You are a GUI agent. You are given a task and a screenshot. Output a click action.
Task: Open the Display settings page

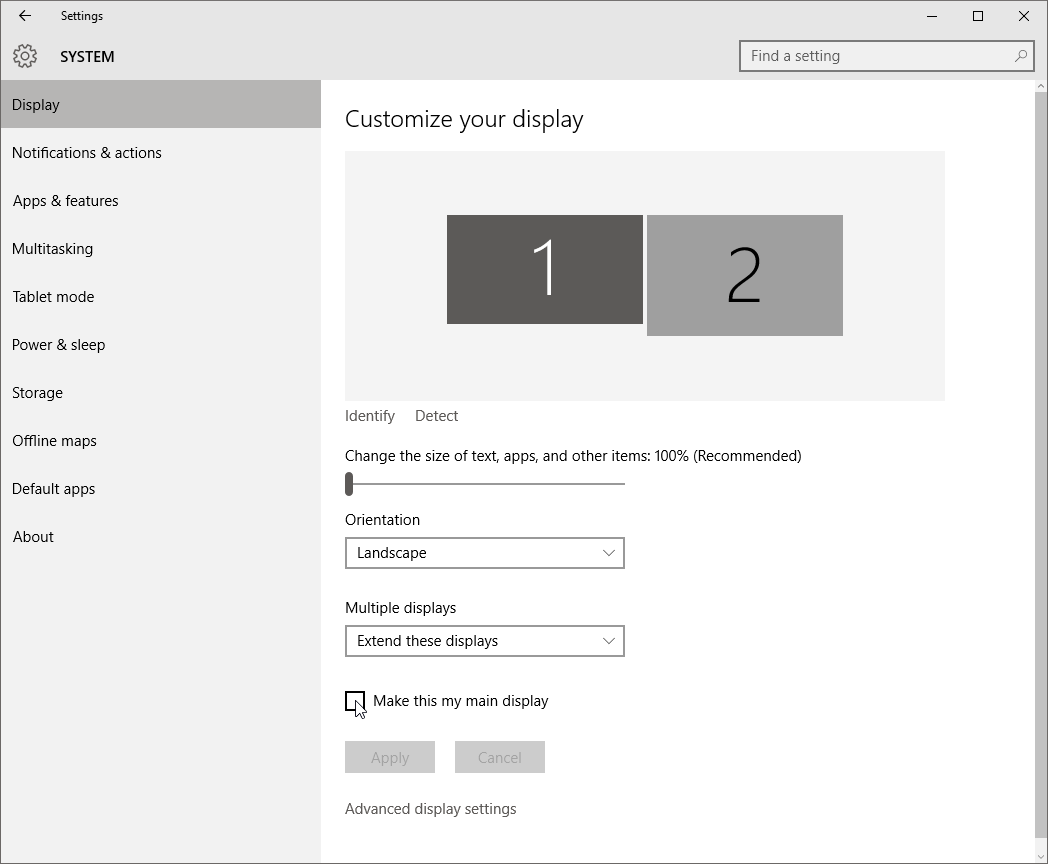tap(160, 104)
